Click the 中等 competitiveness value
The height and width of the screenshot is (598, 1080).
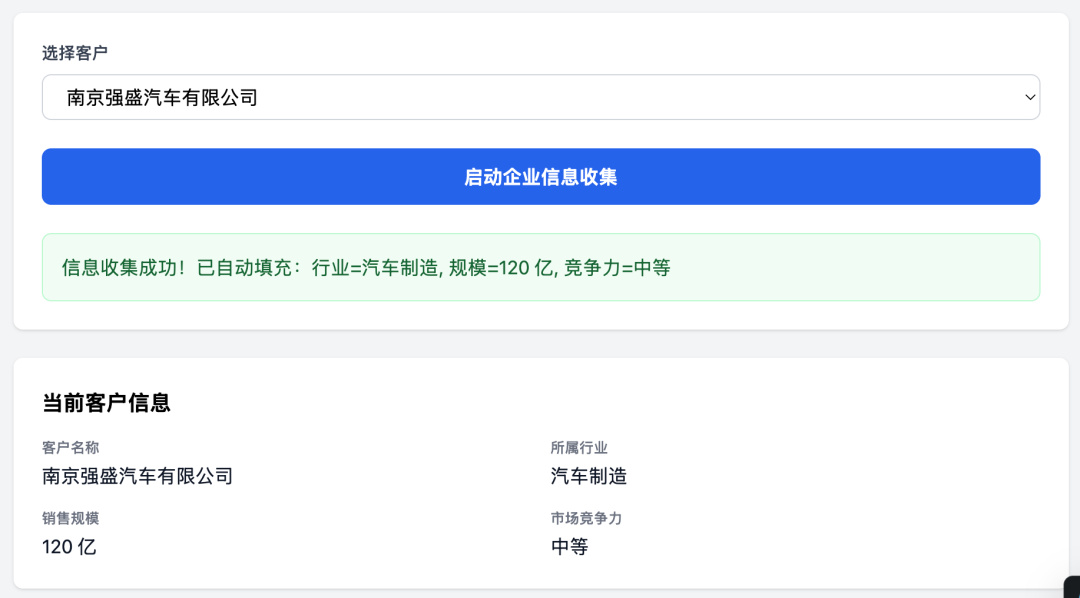pyautogui.click(x=570, y=547)
